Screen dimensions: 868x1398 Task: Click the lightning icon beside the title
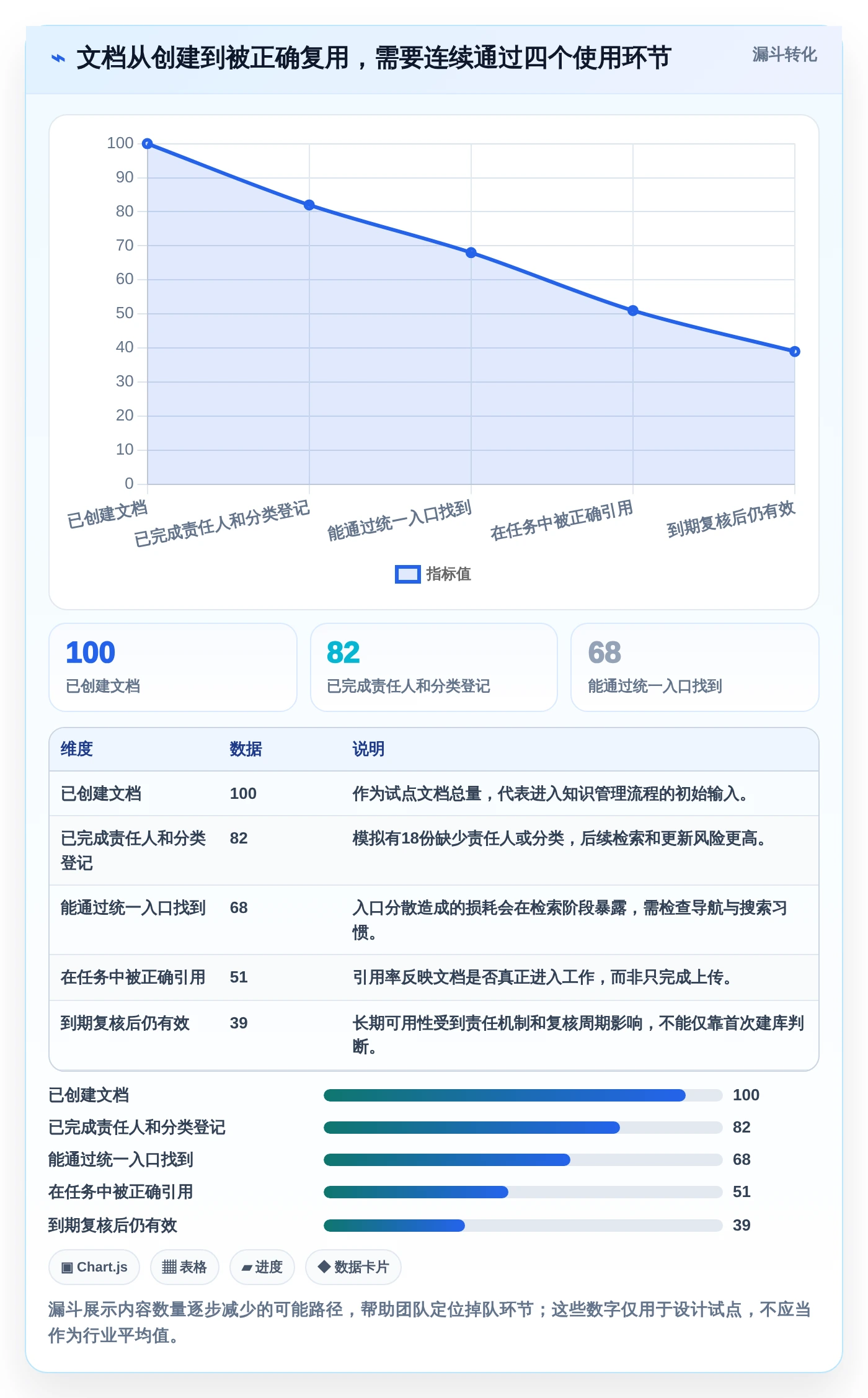click(58, 58)
